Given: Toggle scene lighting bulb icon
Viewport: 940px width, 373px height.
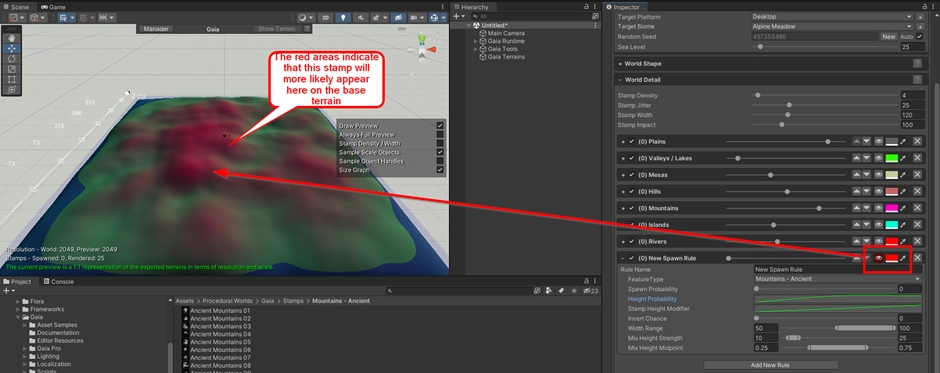Looking at the screenshot, I should 344,18.
